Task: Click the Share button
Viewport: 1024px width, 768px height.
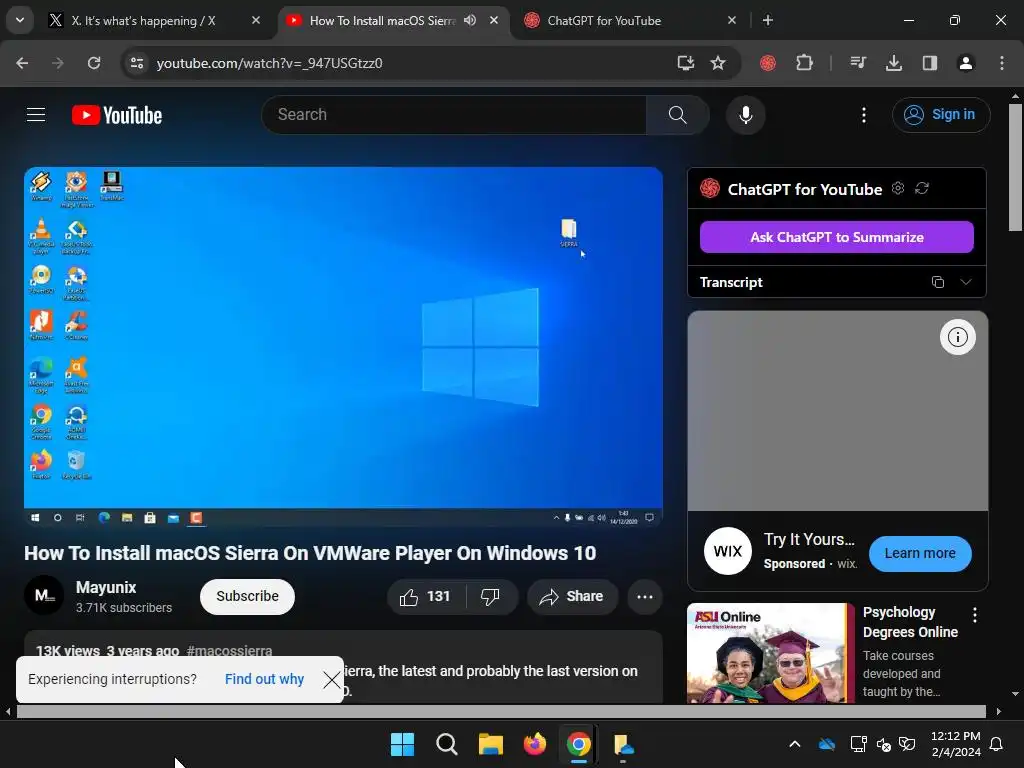Action: pyautogui.click(x=571, y=596)
